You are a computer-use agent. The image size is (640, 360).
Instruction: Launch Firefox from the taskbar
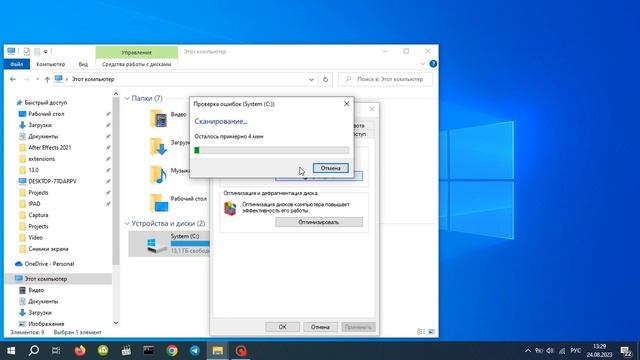[x=80, y=351]
